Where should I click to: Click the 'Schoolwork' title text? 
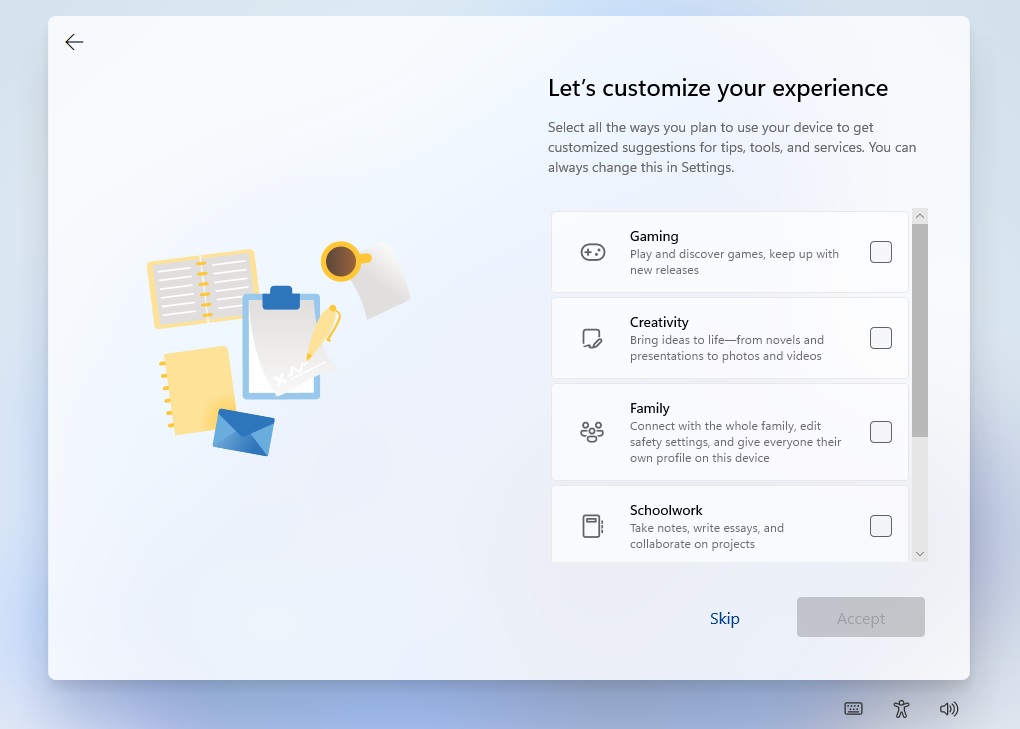coord(666,510)
